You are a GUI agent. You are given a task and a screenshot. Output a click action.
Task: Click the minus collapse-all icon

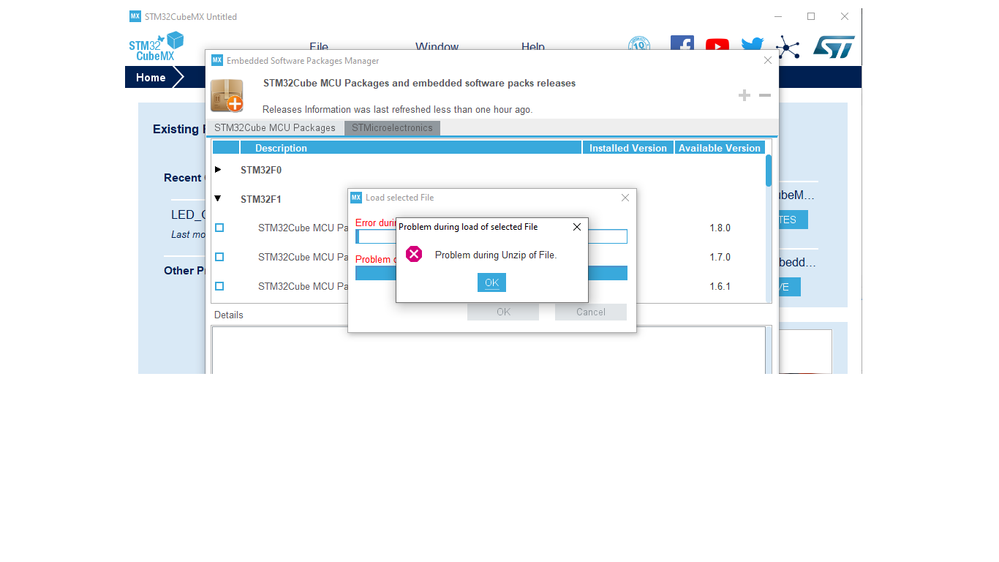point(765,96)
